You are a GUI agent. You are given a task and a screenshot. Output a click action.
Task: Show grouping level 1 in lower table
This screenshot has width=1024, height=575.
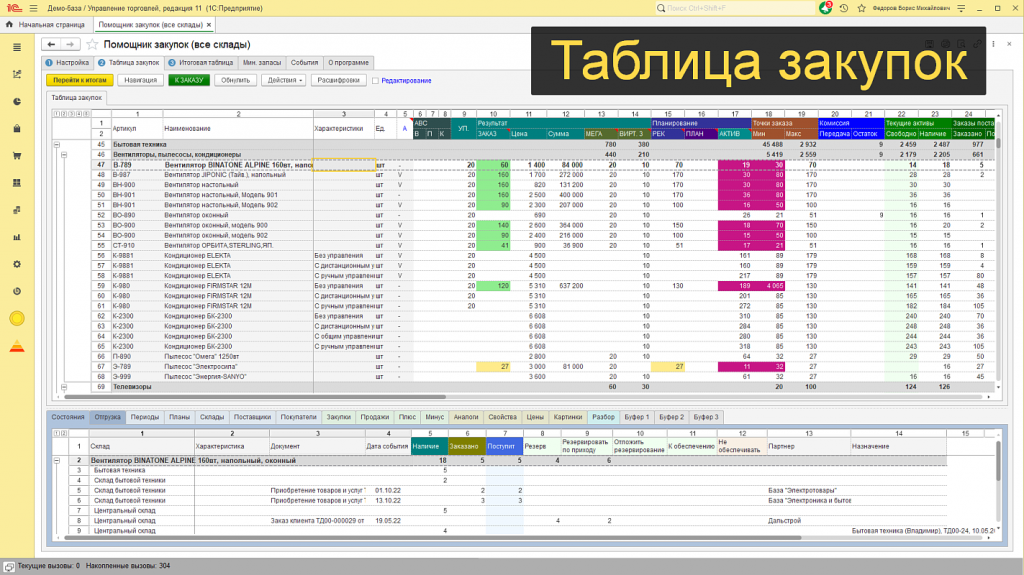tap(56, 433)
